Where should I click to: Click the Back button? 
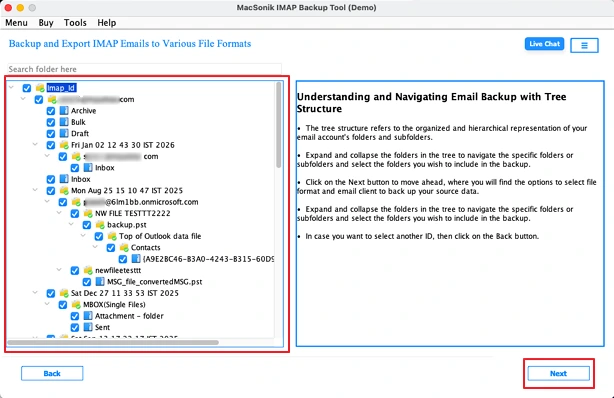52,373
